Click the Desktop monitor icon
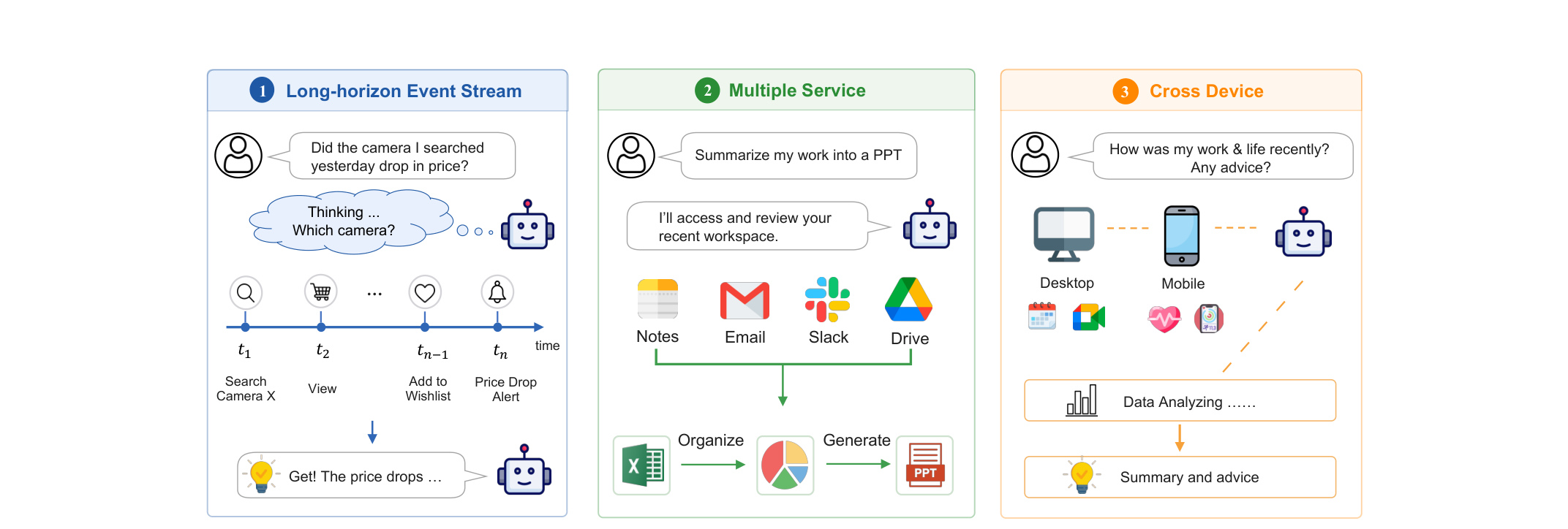The image size is (1568, 529). [1064, 235]
